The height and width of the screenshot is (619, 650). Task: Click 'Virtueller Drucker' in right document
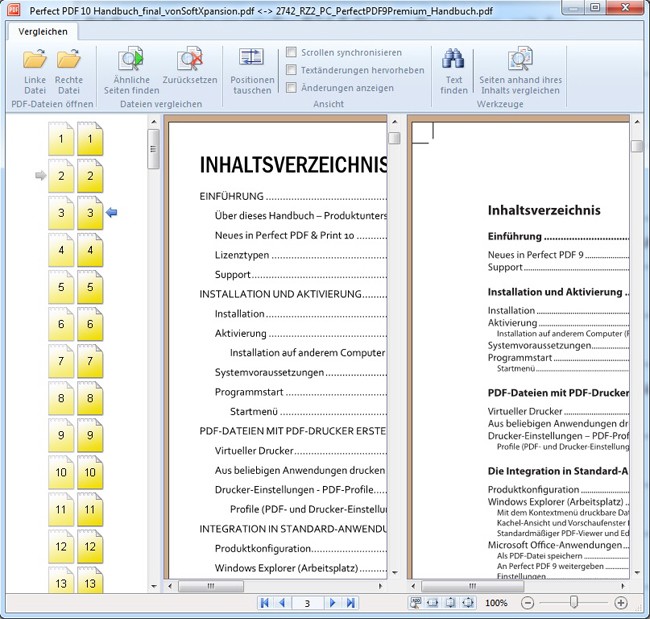(x=525, y=411)
